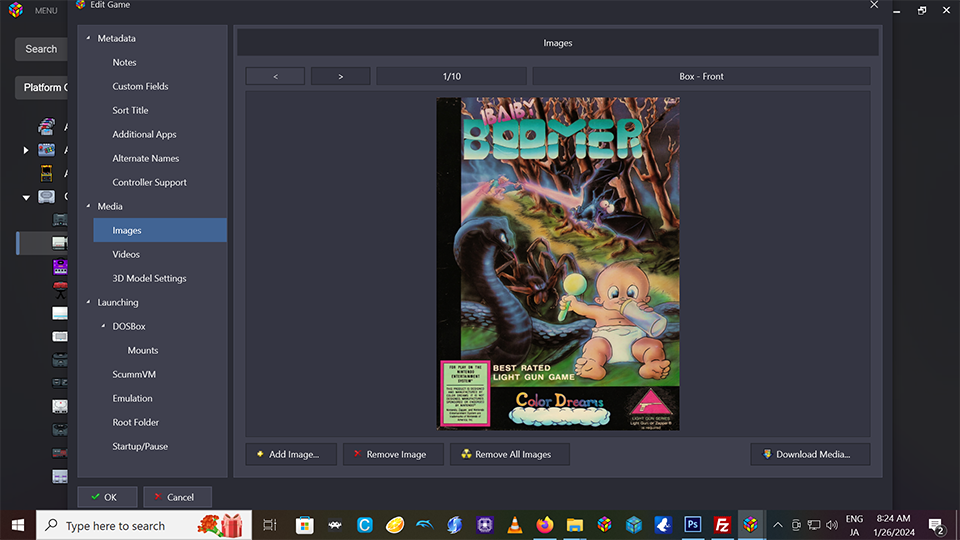Show hidden system tray icons
960x540 pixels.
pos(778,525)
